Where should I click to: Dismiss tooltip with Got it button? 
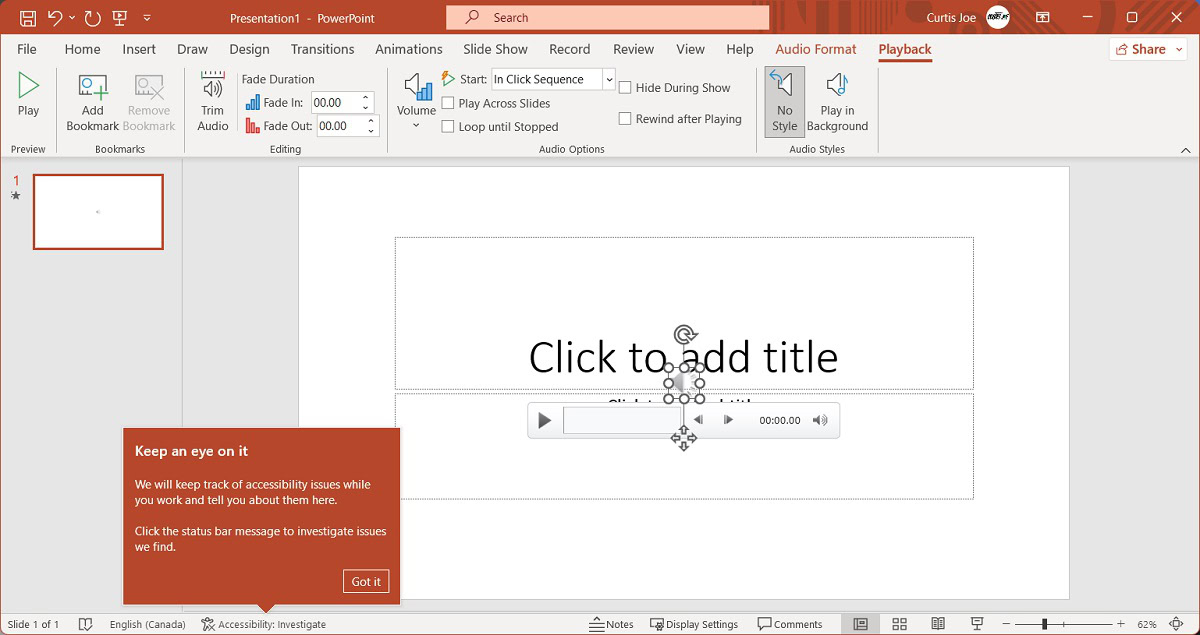coord(365,582)
